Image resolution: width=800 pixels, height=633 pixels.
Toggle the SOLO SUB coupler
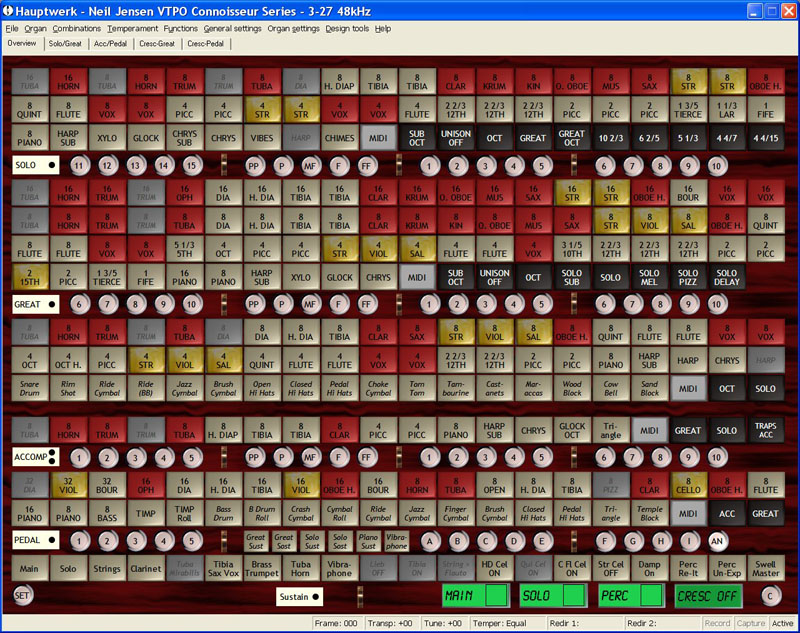(x=571, y=277)
